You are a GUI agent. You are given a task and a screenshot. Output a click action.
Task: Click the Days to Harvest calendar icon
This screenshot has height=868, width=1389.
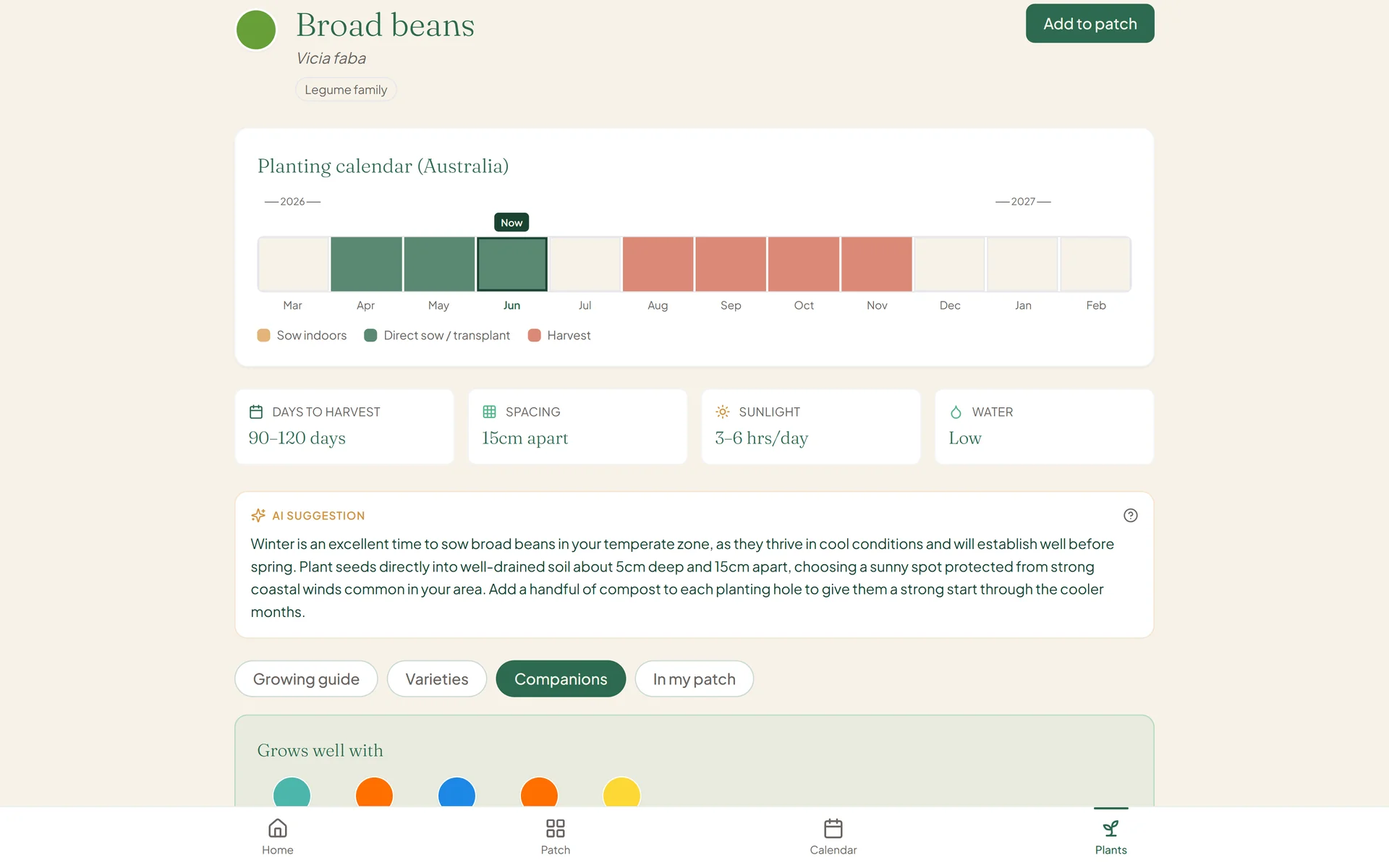point(256,412)
